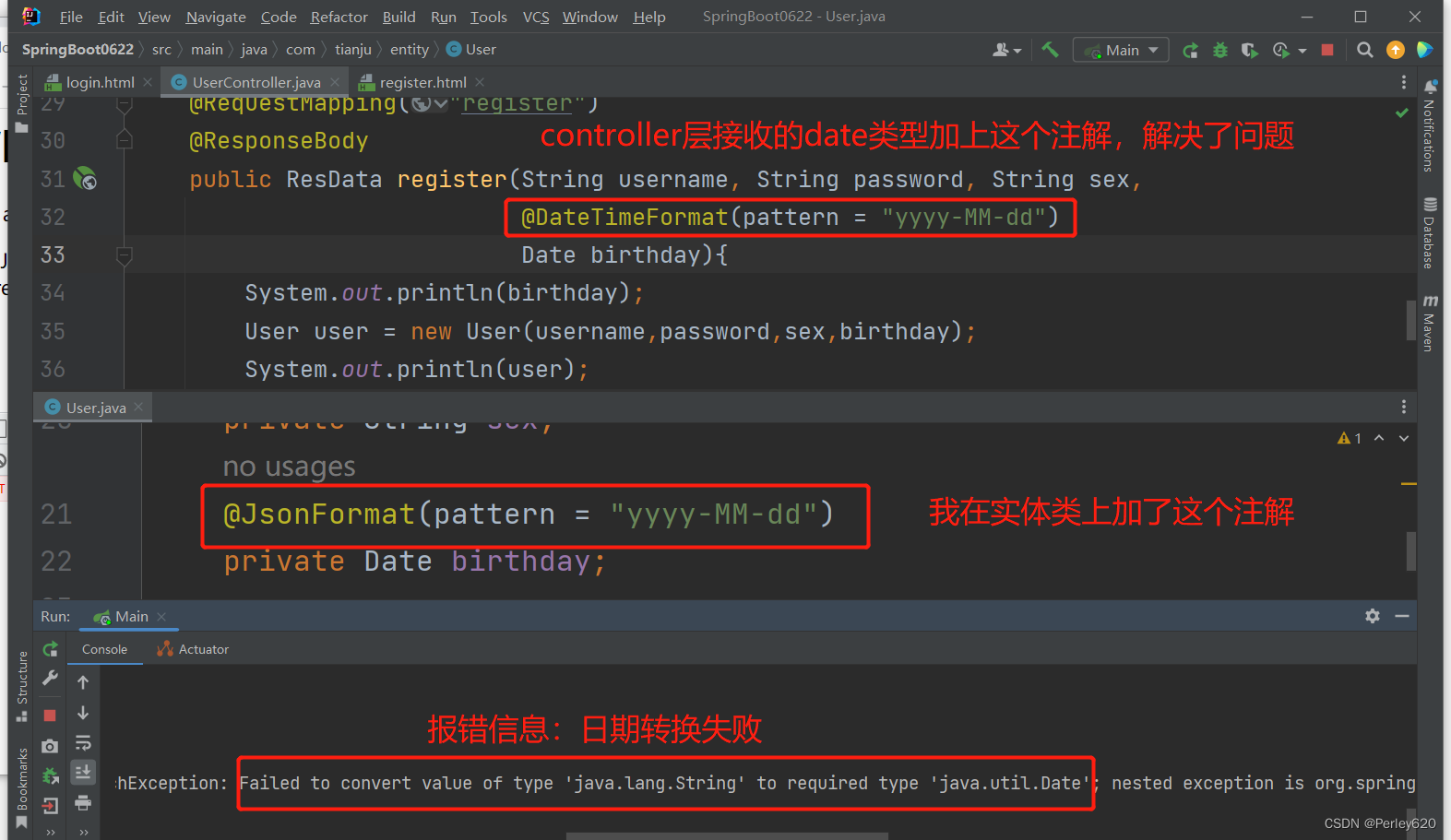Screen dimensions: 1451x840
Task: Go to next highlighted warning arrow
Action: click(x=1404, y=438)
